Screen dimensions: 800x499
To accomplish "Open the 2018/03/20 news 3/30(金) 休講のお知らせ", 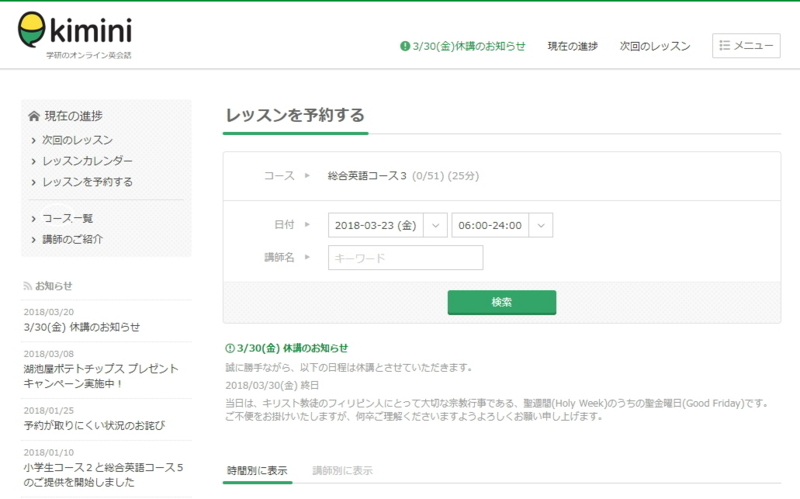I will tap(82, 327).
